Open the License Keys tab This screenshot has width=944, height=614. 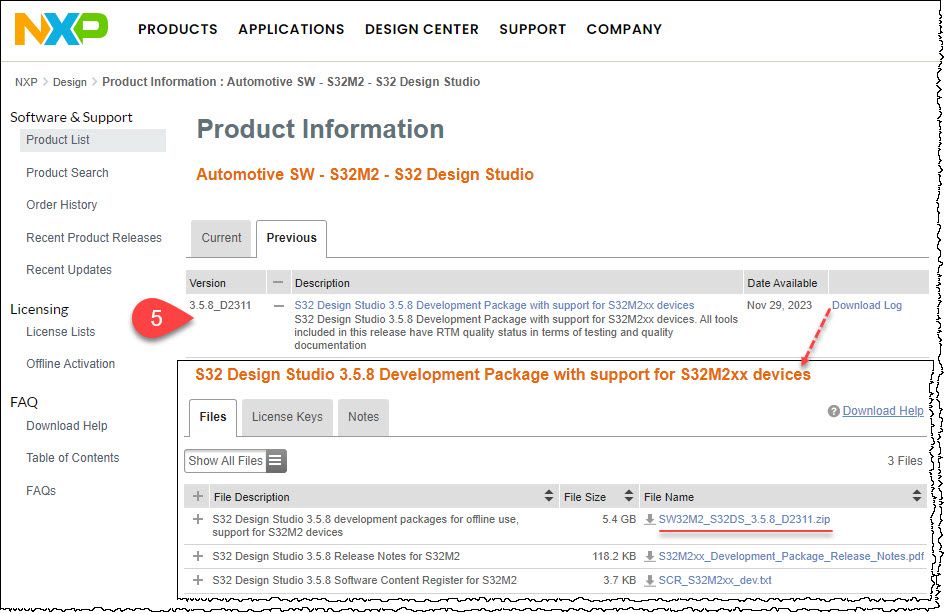[287, 417]
